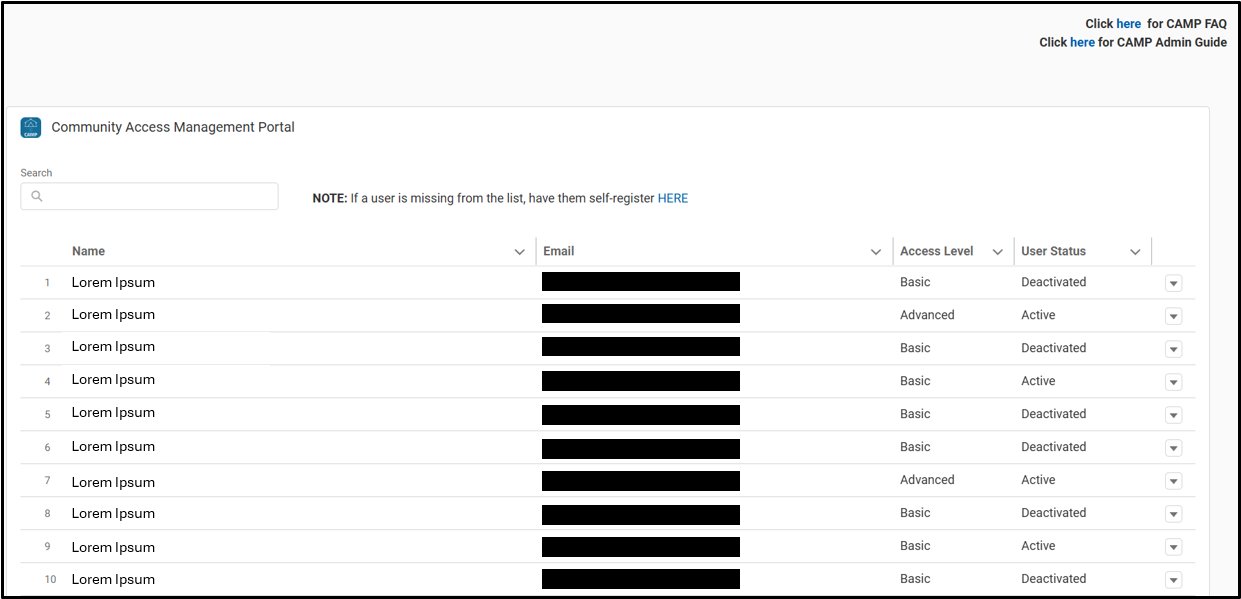The width and height of the screenshot is (1241, 599).
Task: Click the HERE self-register link
Action: click(x=673, y=198)
